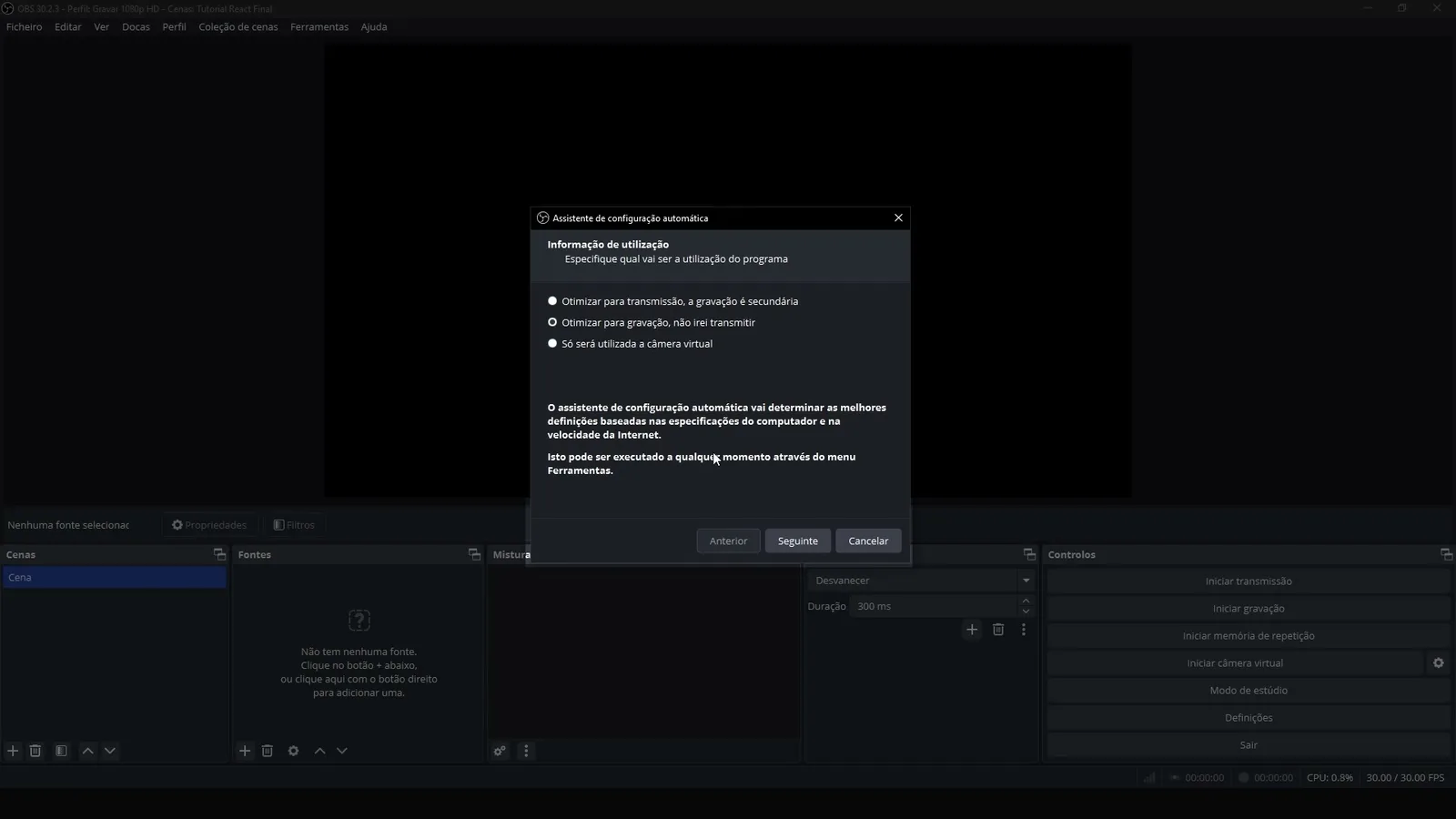Image resolution: width=1456 pixels, height=819 pixels.
Task: Select the Cena scene row
Action: pos(115,578)
